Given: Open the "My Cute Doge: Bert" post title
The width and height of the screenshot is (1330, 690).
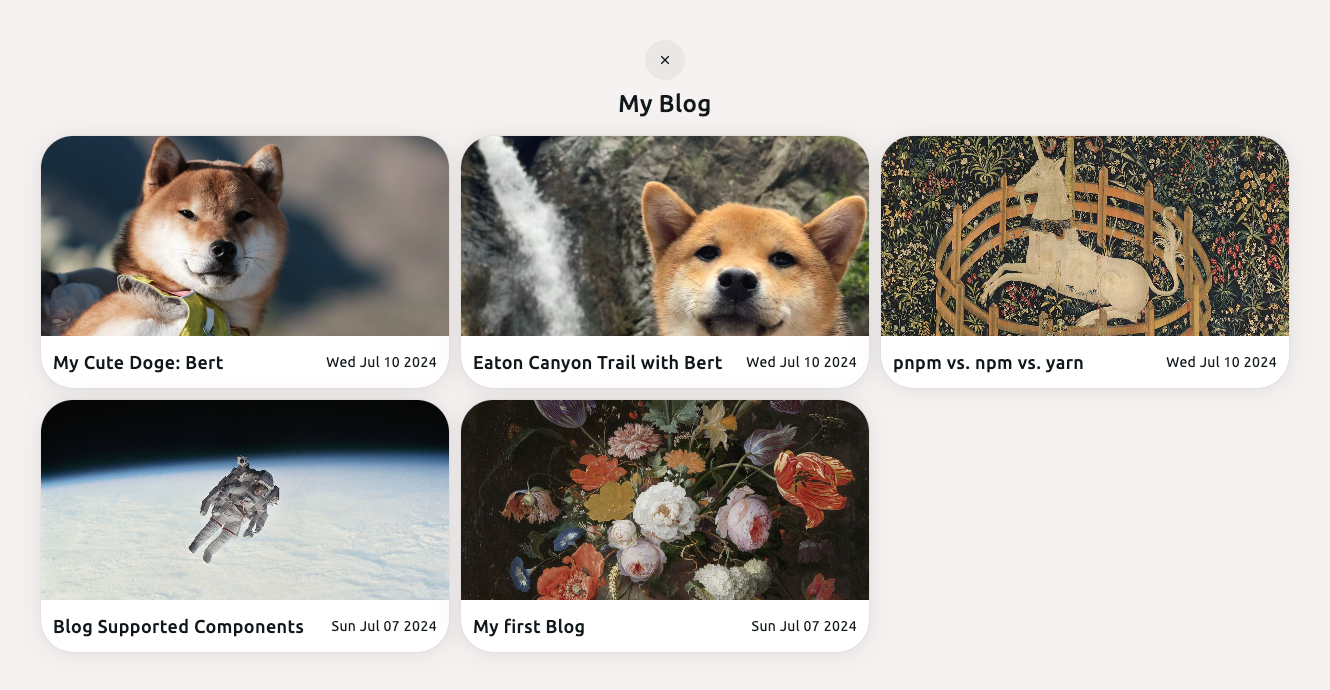Looking at the screenshot, I should coord(138,363).
